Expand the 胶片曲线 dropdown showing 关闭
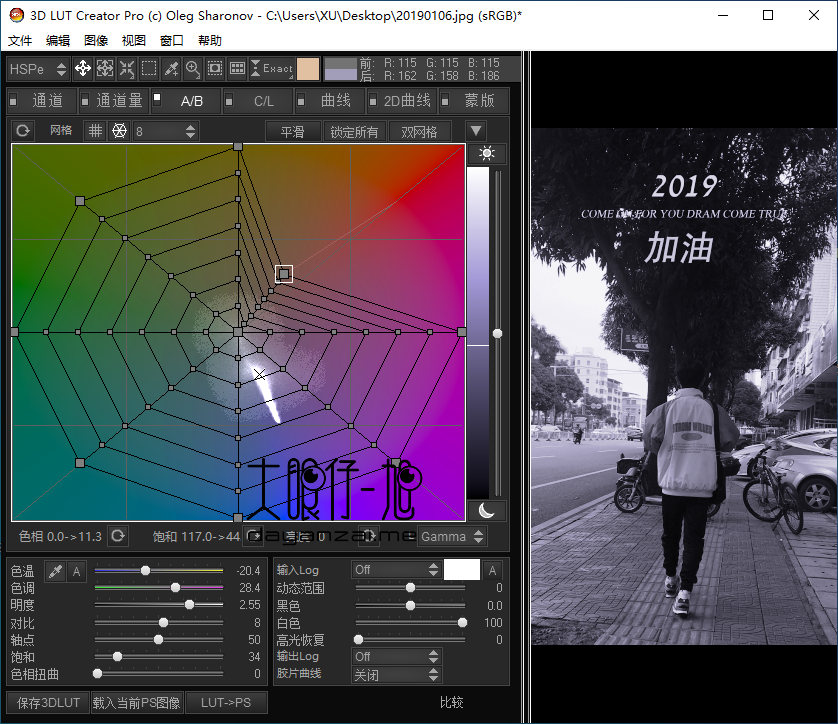838x724 pixels. point(397,674)
